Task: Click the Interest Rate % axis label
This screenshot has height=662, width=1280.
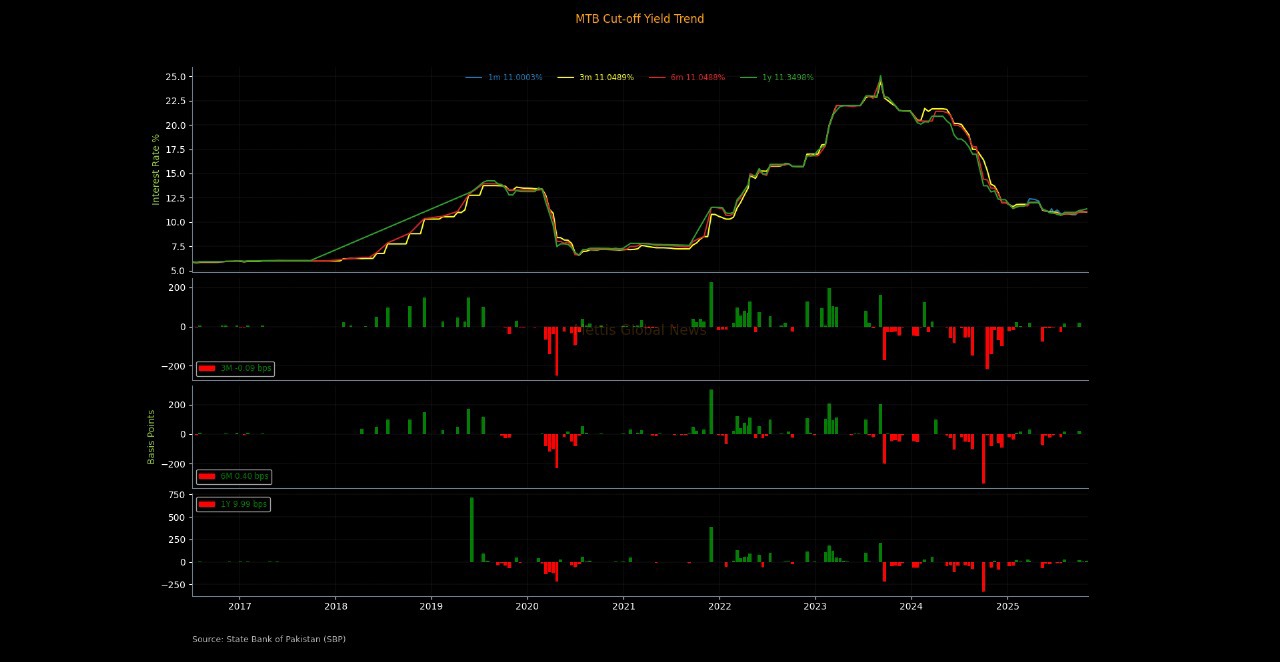Action: [x=156, y=169]
